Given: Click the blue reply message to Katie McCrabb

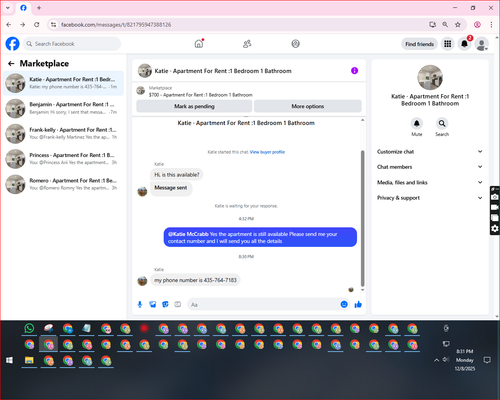Looking at the screenshot, I should point(260,237).
